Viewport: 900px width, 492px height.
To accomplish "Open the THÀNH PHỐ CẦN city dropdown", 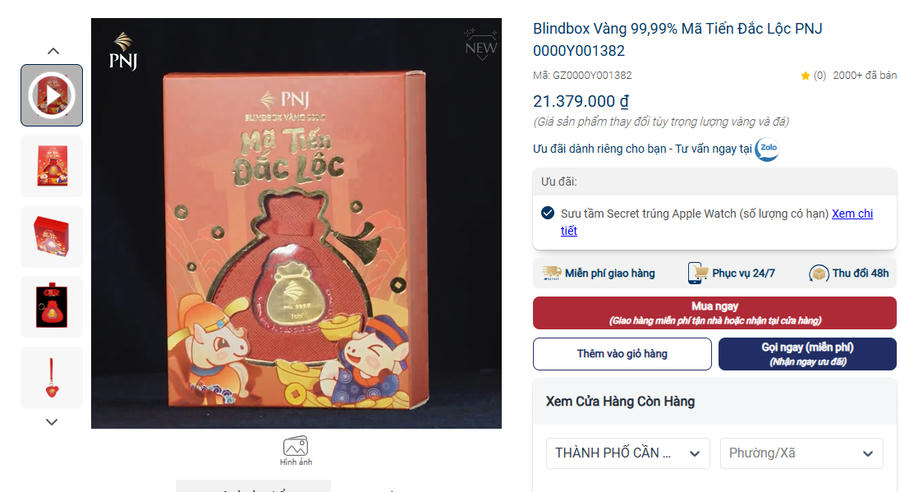I will [x=628, y=453].
